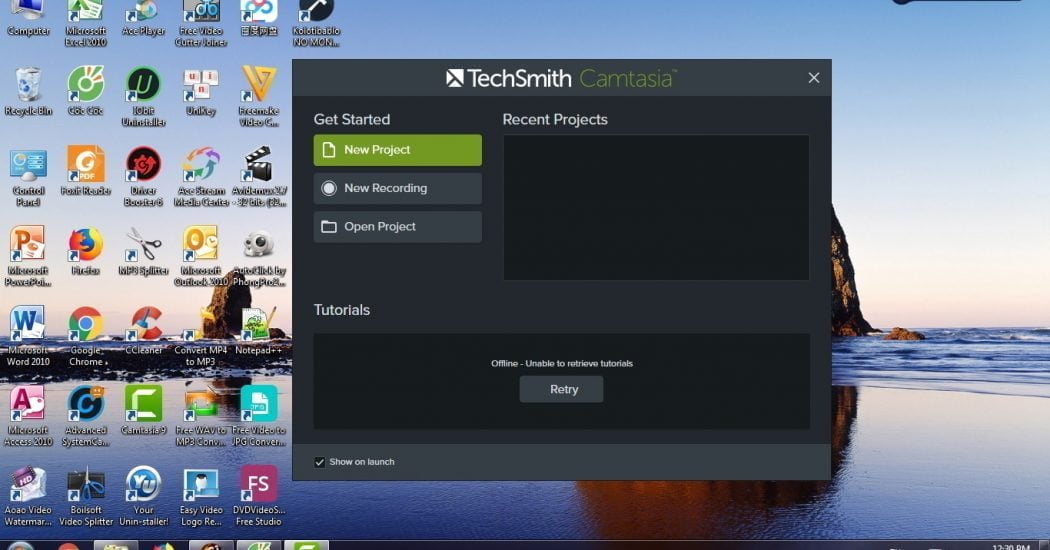The width and height of the screenshot is (1050, 550).
Task: Select the Convert MP4 to MP3 icon
Action: point(201,336)
